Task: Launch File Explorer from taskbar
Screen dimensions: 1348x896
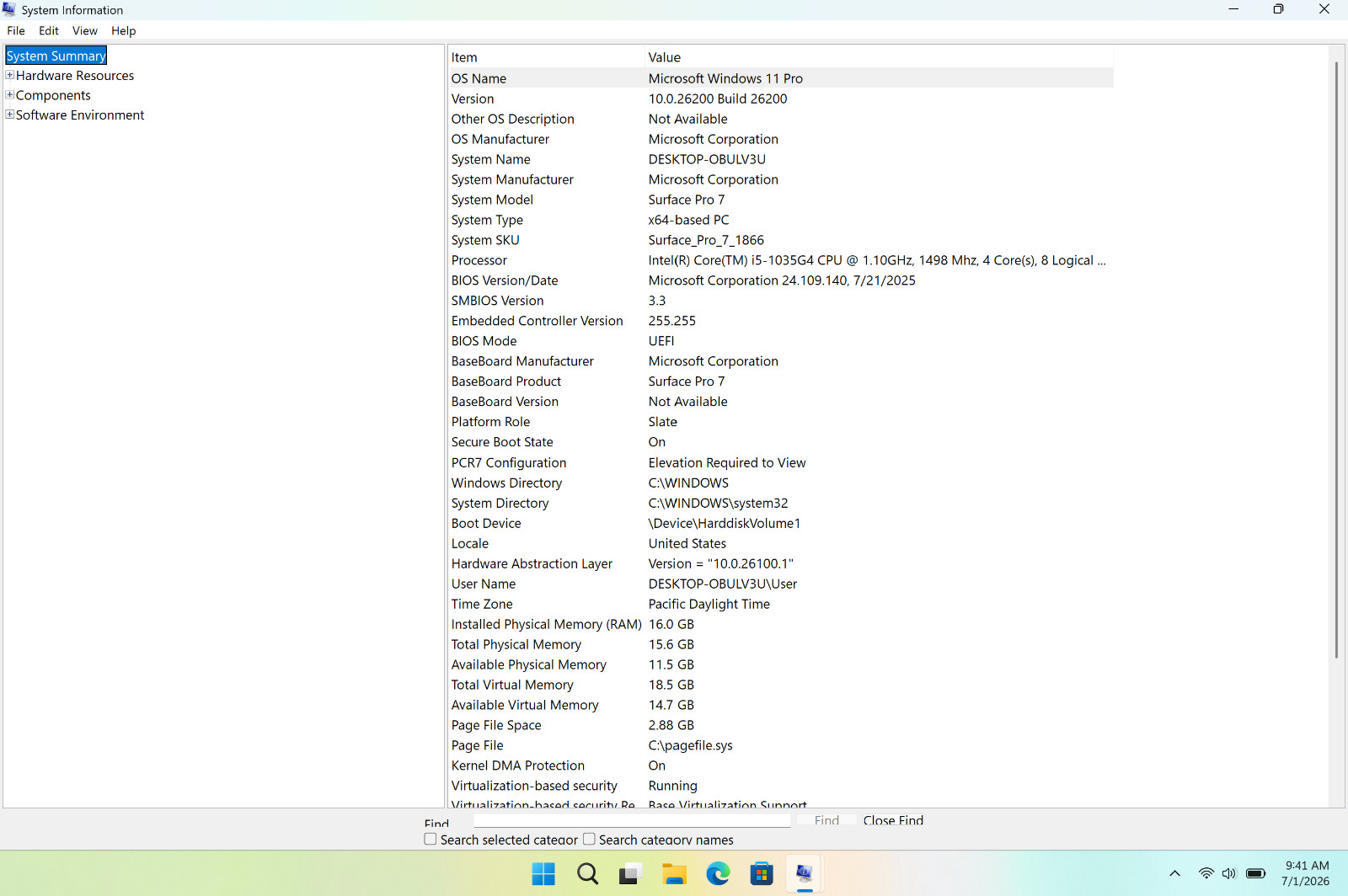Action: click(674, 874)
